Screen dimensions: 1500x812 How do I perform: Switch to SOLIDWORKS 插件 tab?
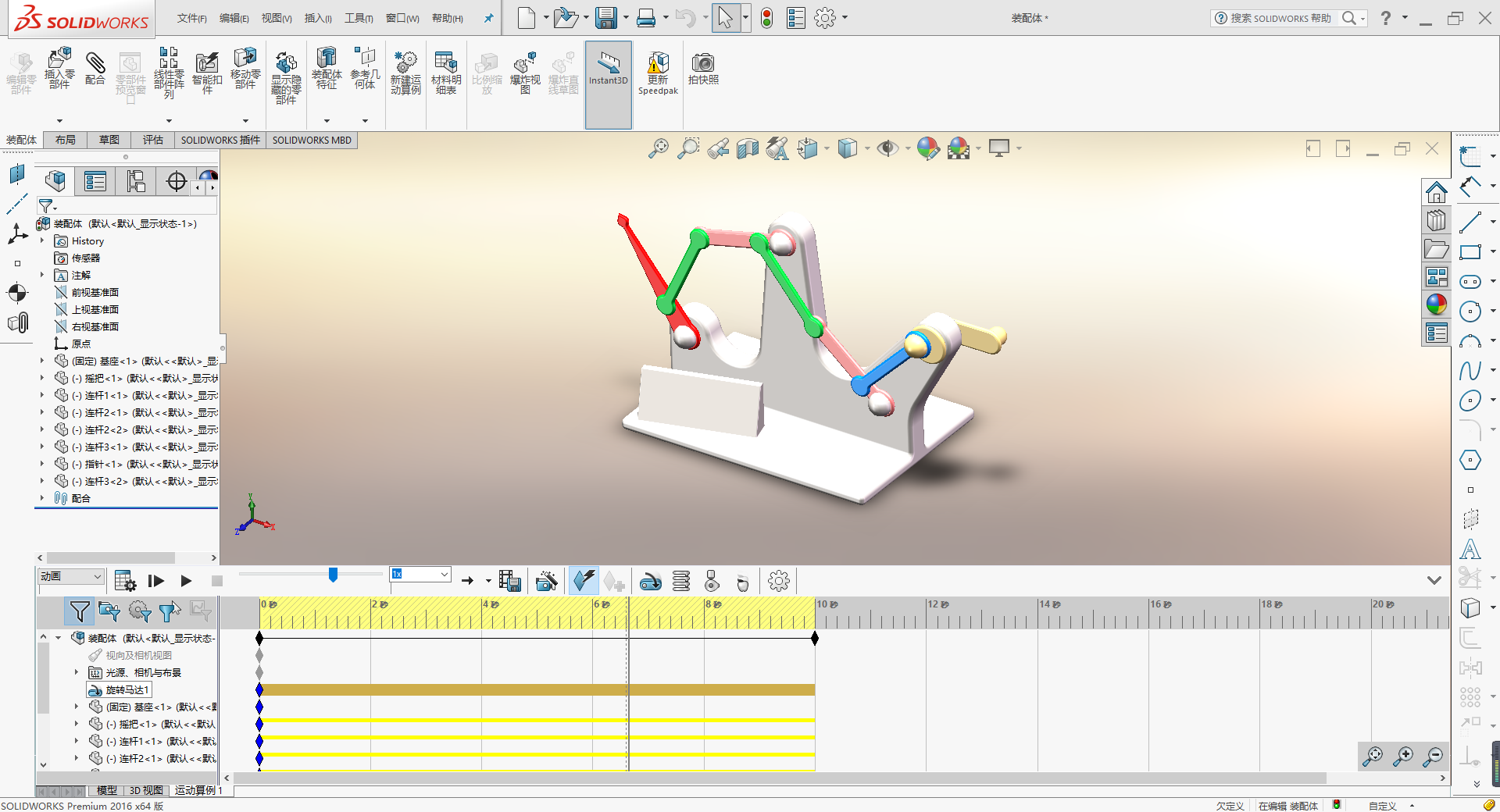pos(220,140)
